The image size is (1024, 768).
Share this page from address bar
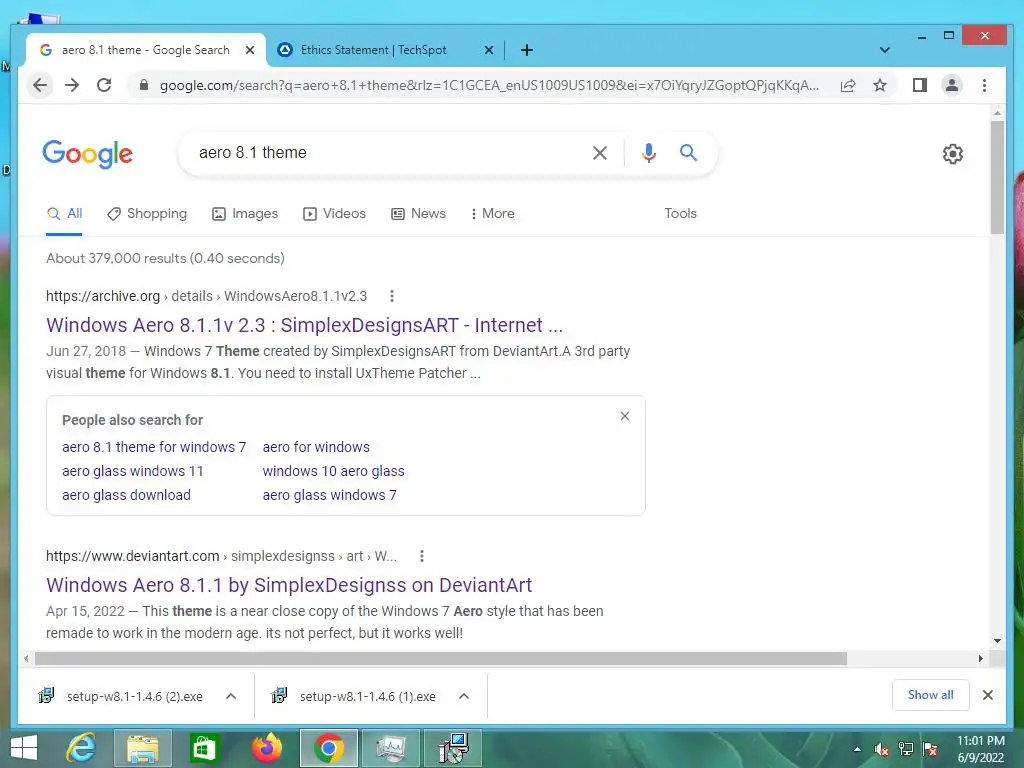[848, 86]
